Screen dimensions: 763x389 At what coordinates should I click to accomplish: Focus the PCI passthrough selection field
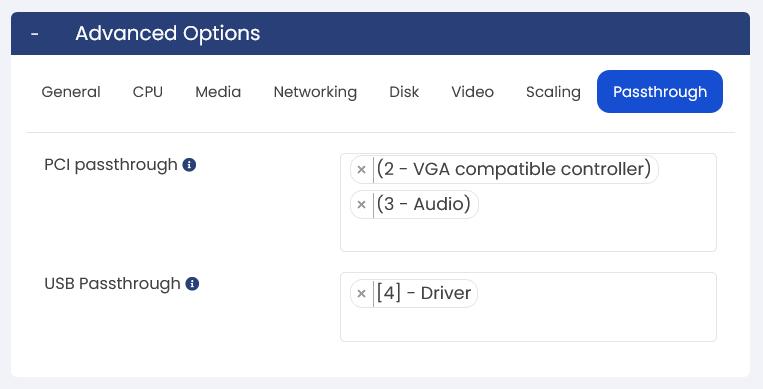[x=528, y=203]
